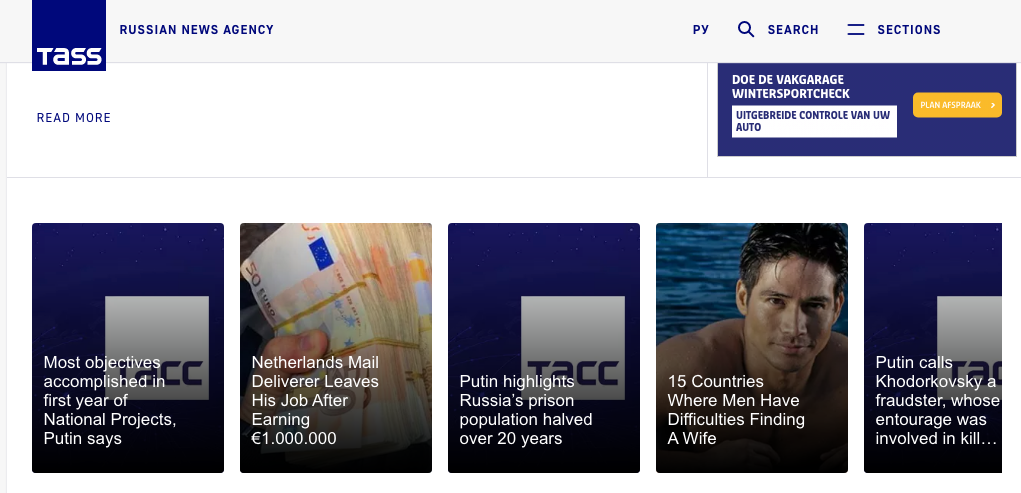The width and height of the screenshot is (1021, 493).
Task: Open the National Projects objectives article card
Action: [x=128, y=348]
